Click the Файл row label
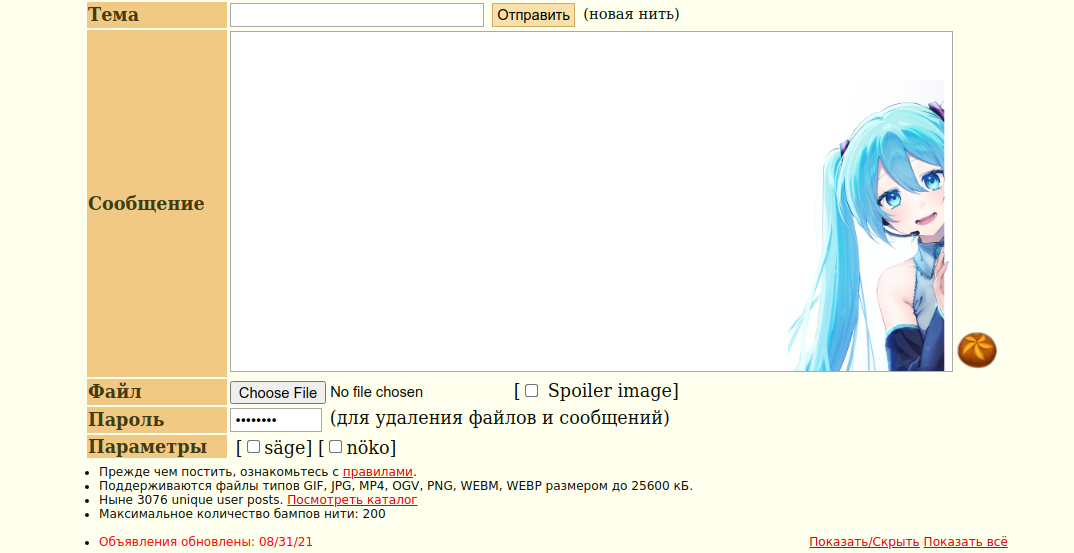The width and height of the screenshot is (1074, 553). [115, 391]
